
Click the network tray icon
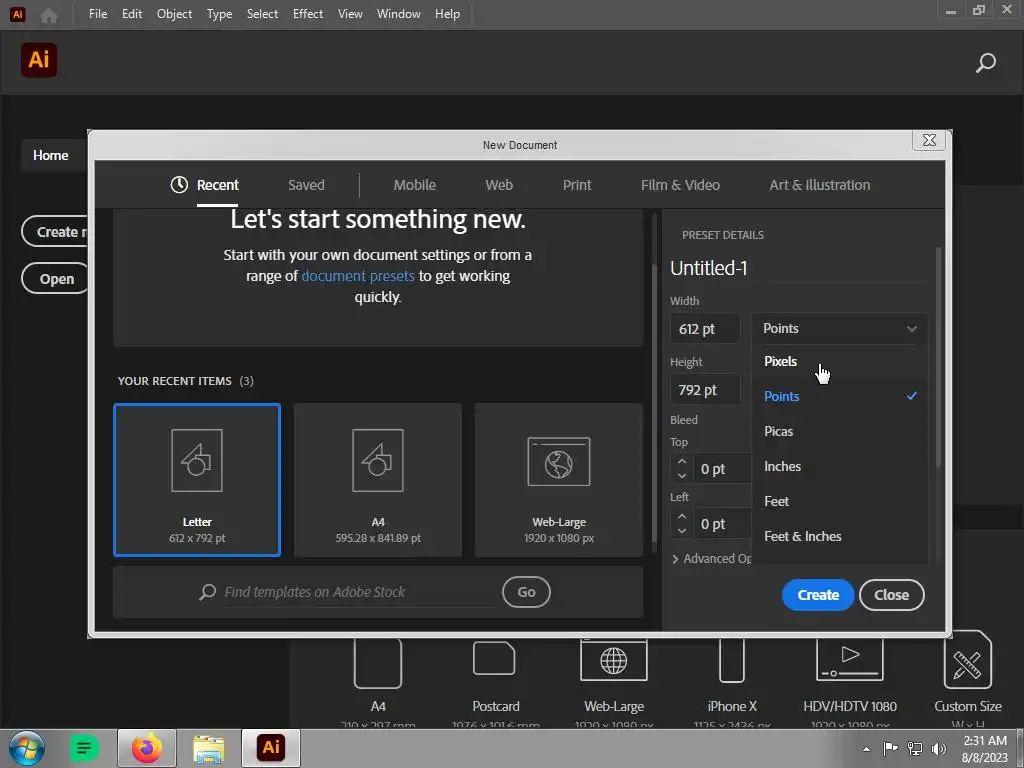(915, 748)
